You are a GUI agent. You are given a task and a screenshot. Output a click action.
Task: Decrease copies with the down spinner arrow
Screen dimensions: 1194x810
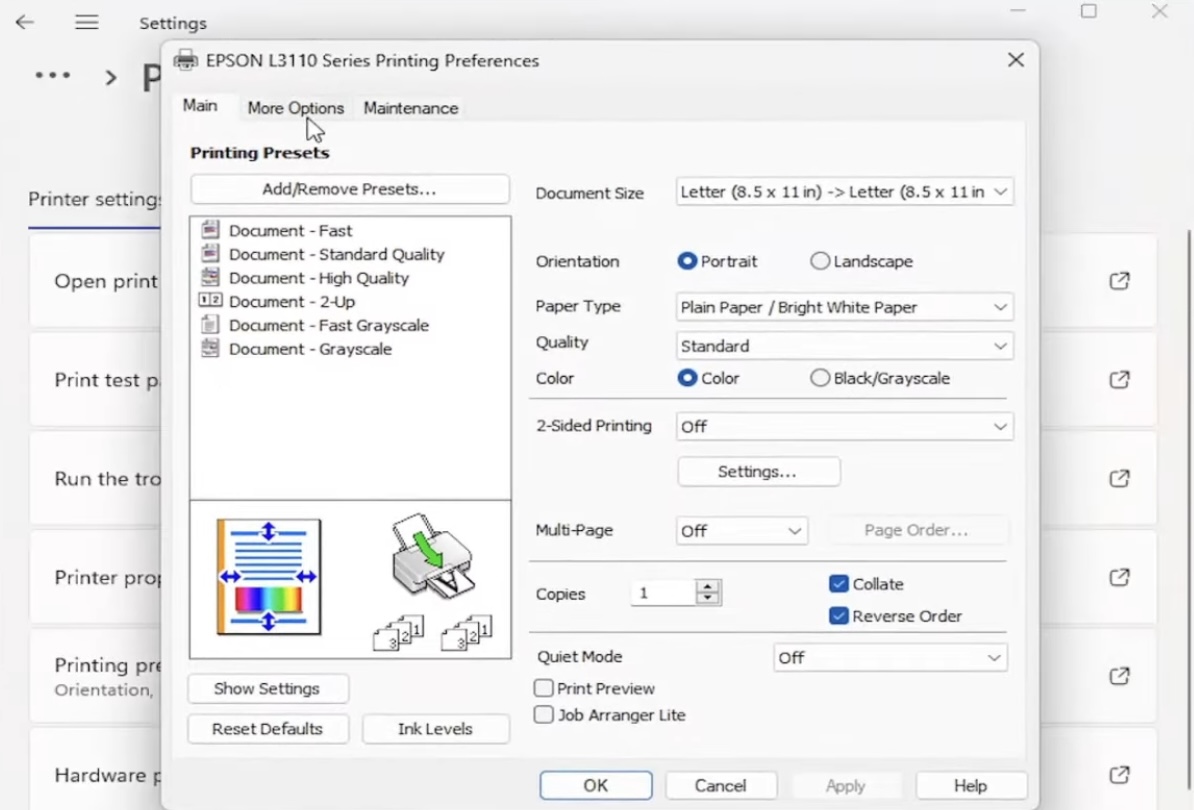pos(708,598)
